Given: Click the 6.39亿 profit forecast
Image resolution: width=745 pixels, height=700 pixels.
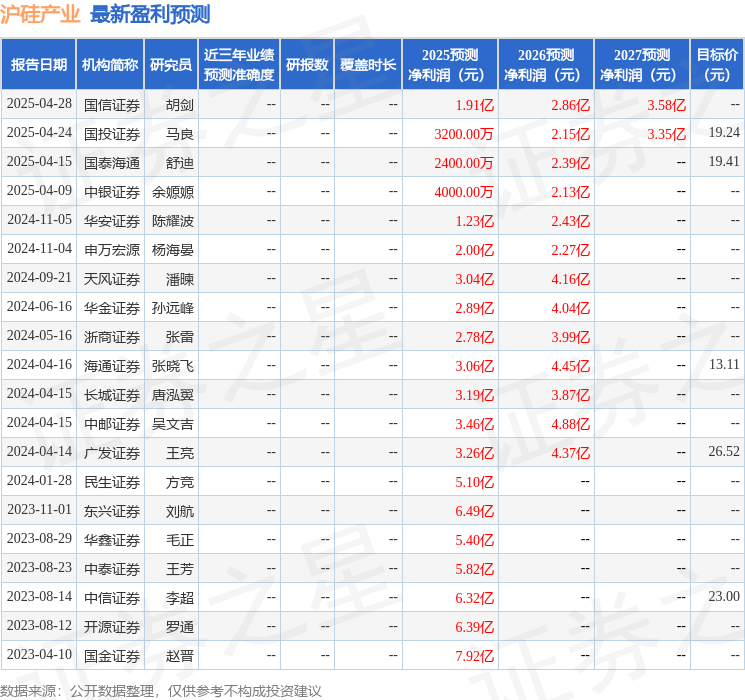Looking at the screenshot, I should pyautogui.click(x=475, y=627).
